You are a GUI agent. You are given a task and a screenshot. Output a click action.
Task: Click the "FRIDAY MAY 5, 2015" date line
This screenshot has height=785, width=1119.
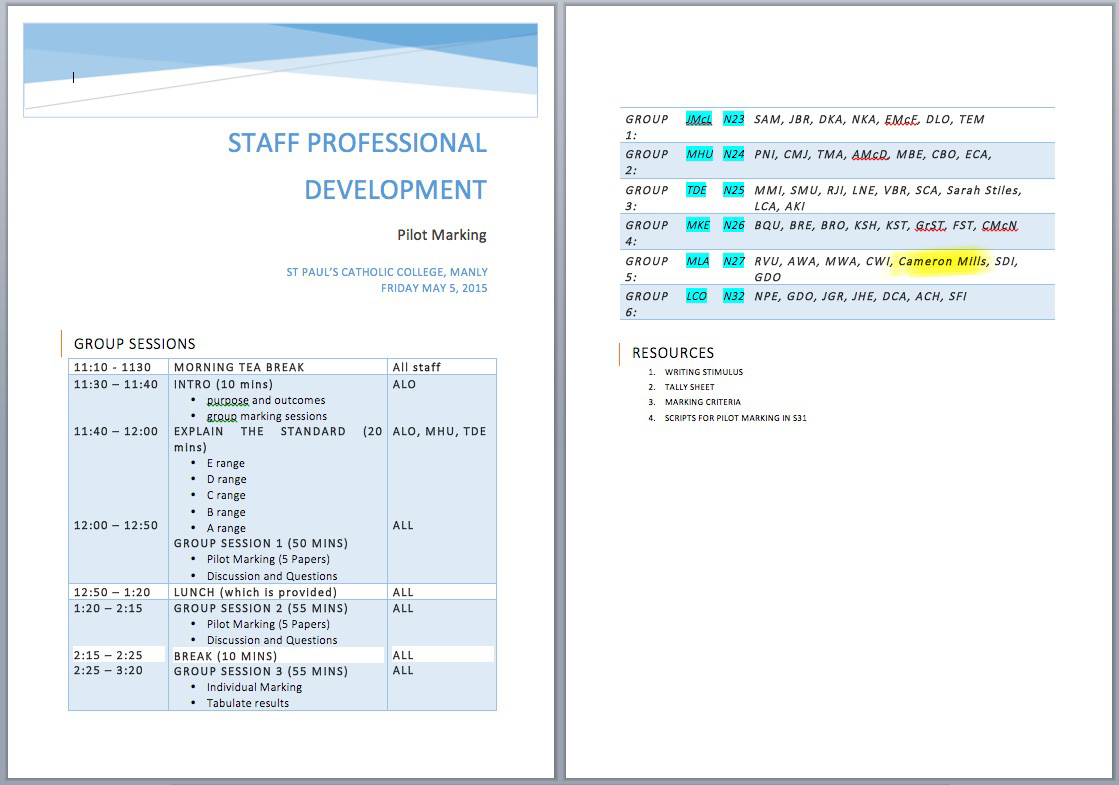coord(434,288)
